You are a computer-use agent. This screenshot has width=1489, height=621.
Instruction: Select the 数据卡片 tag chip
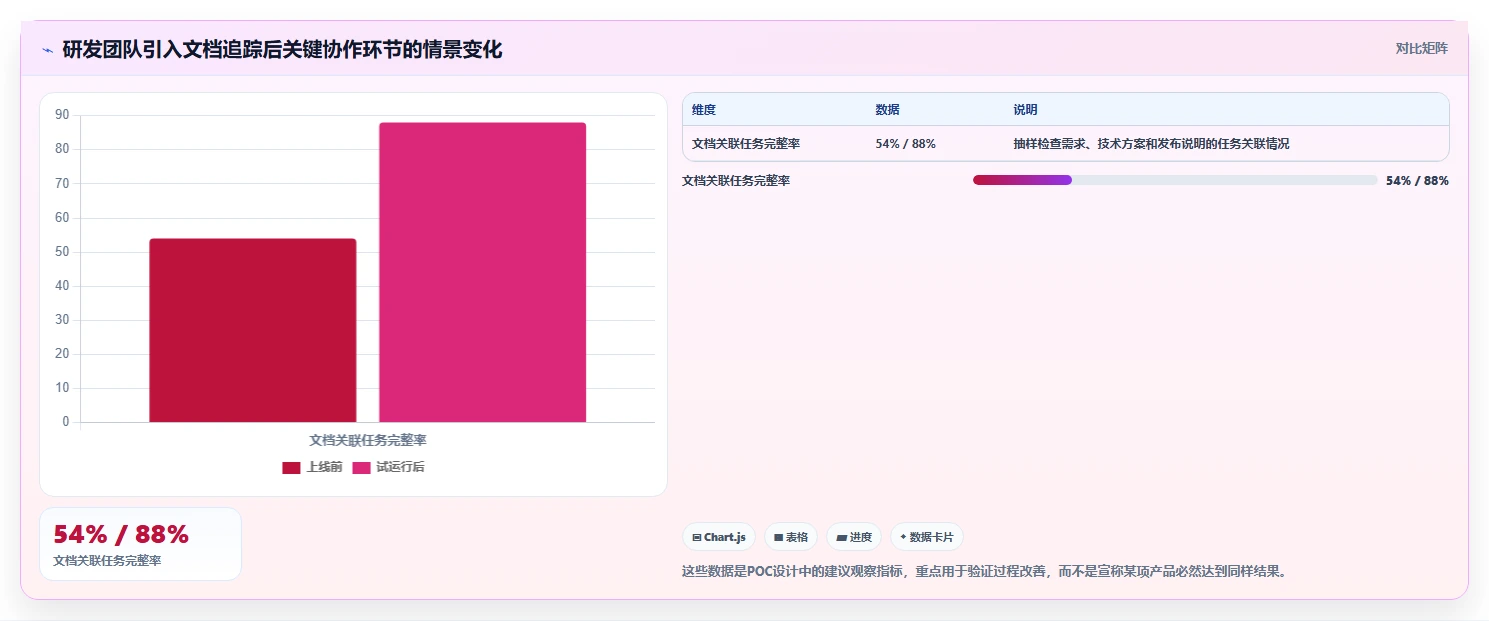[927, 537]
